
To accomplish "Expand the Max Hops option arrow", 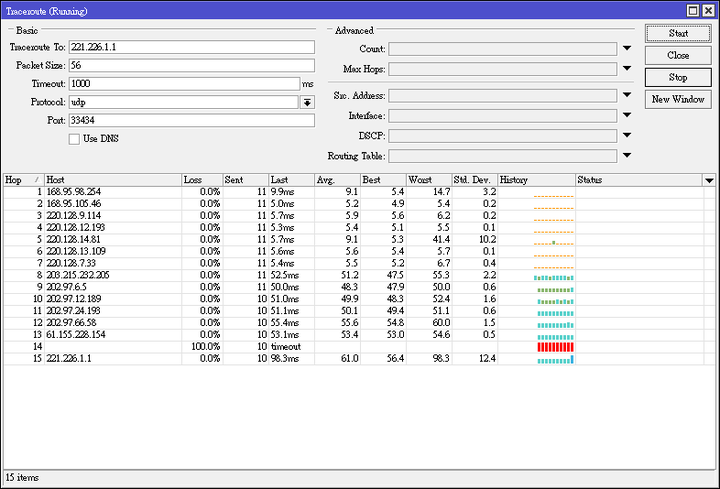I will 627,68.
